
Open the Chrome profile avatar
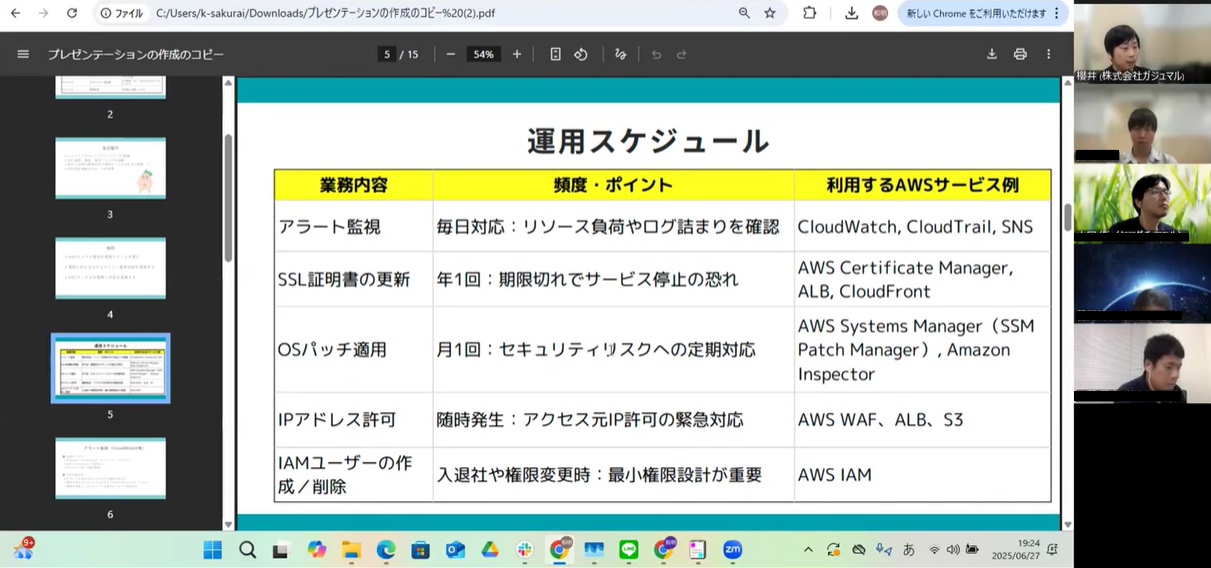[x=880, y=13]
